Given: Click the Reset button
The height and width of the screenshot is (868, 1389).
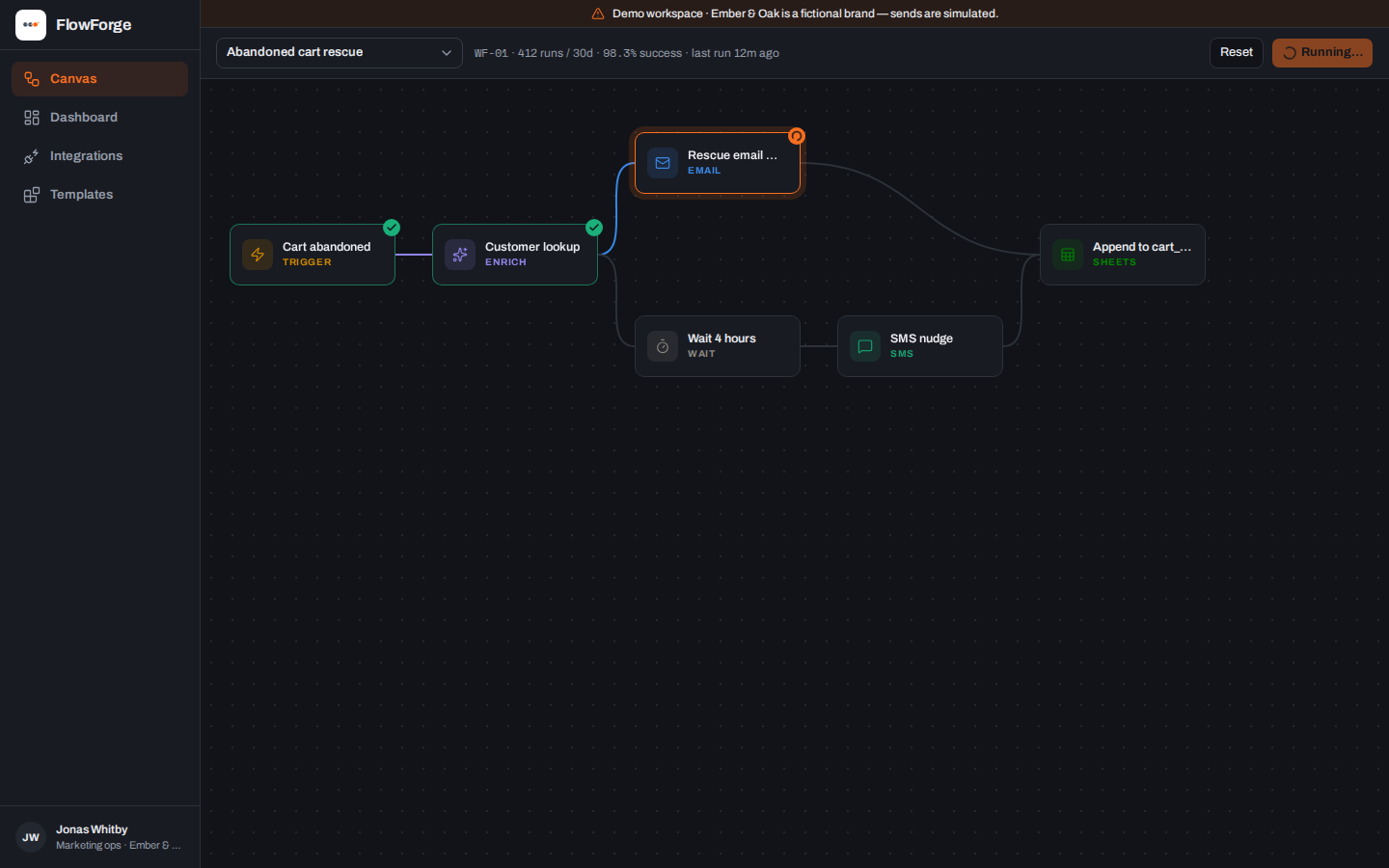Looking at the screenshot, I should point(1237,53).
